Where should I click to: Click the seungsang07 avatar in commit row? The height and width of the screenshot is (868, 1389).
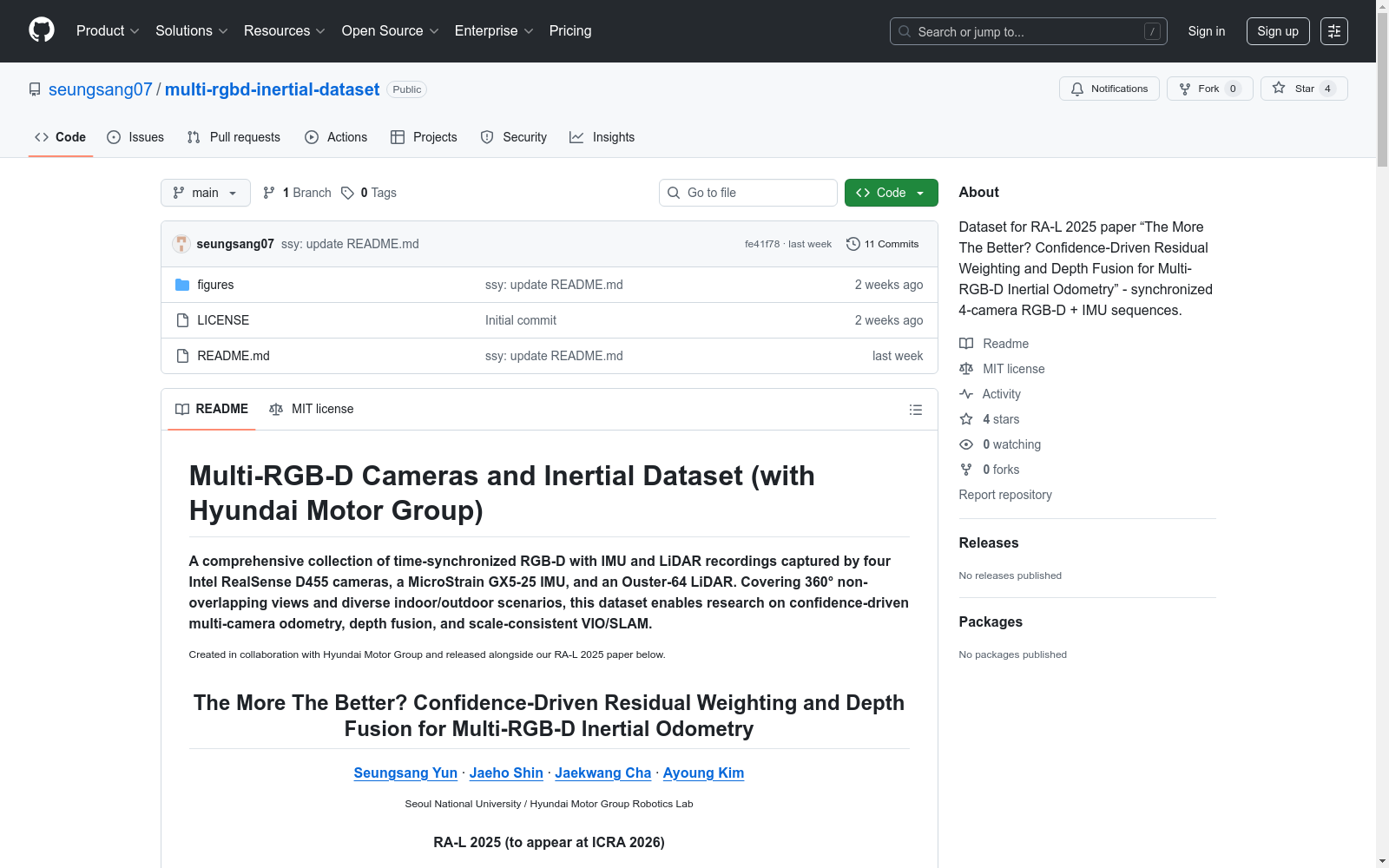(181, 244)
